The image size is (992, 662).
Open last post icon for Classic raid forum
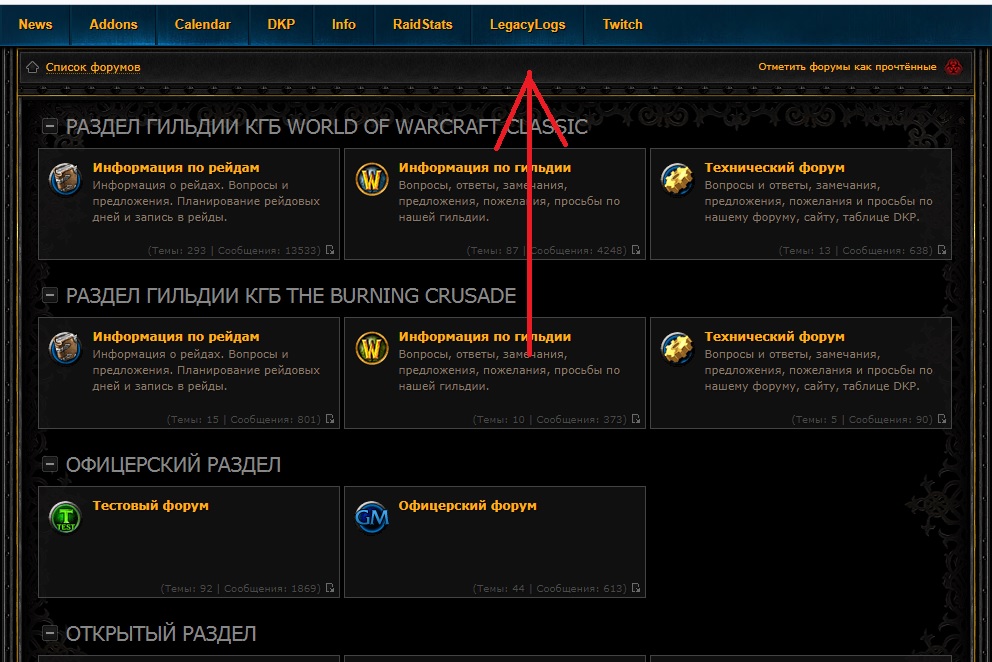pos(330,251)
